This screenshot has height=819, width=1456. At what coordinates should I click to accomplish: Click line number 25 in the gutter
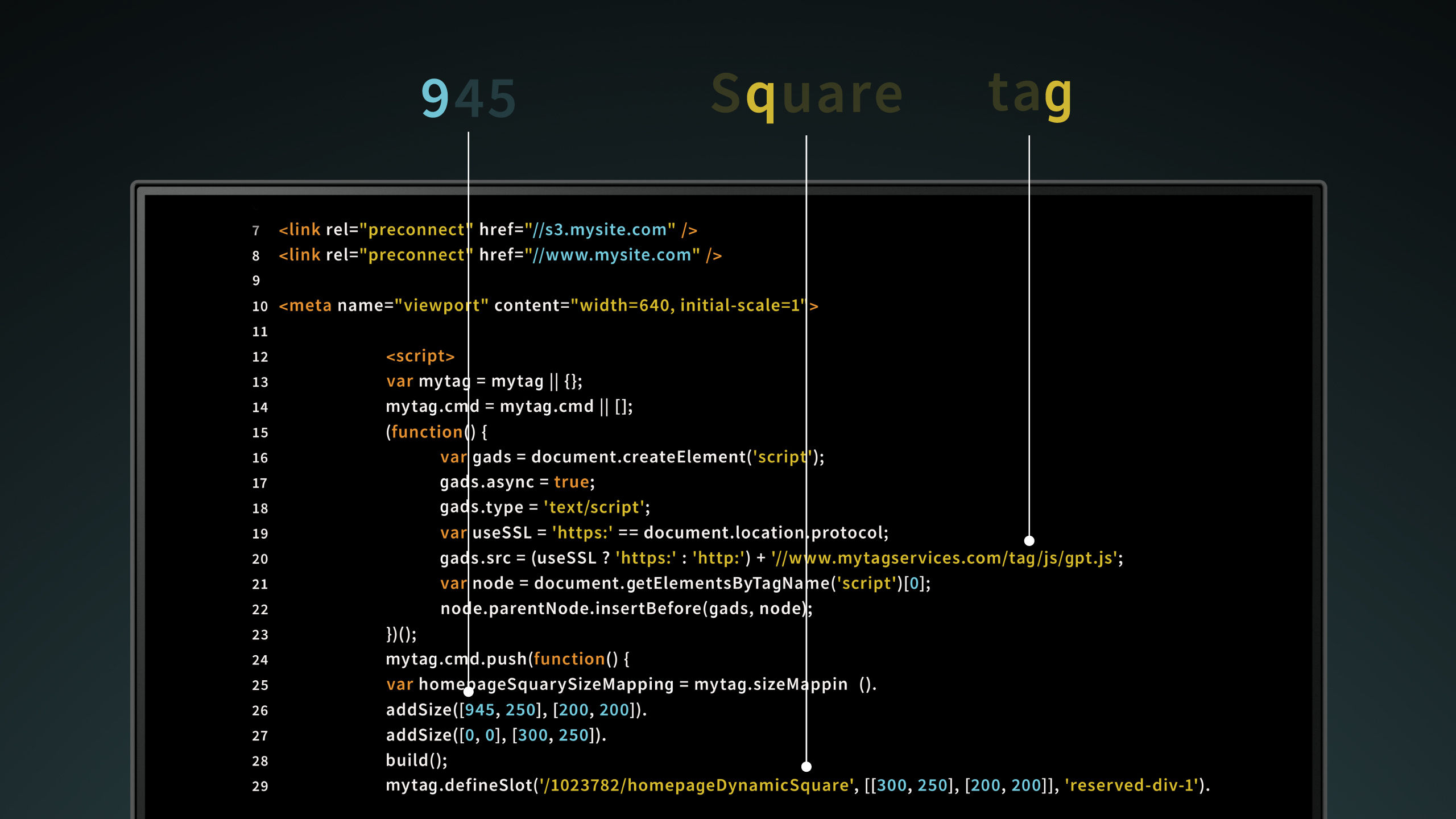click(x=260, y=685)
